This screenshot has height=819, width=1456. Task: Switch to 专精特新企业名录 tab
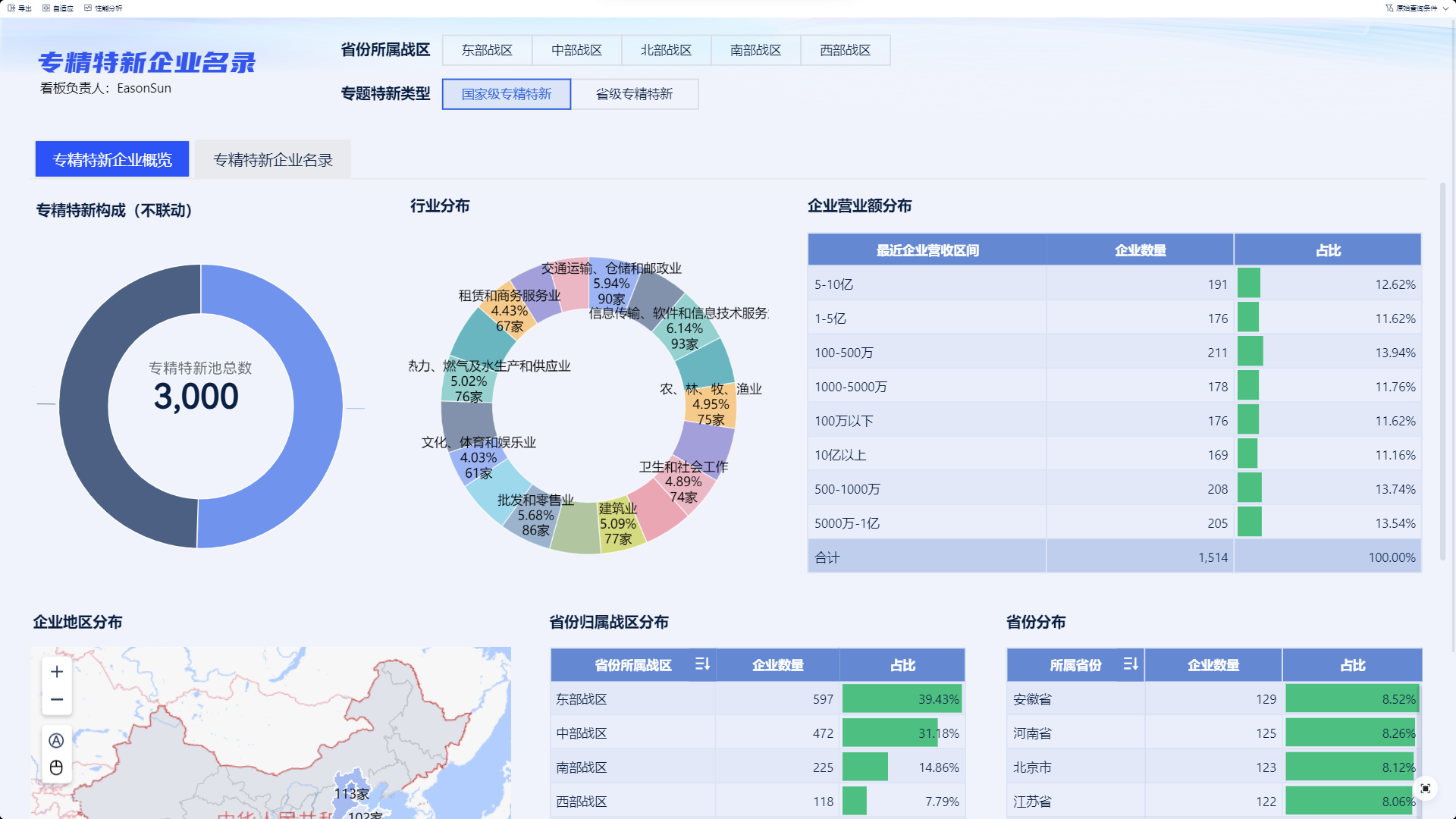(273, 160)
